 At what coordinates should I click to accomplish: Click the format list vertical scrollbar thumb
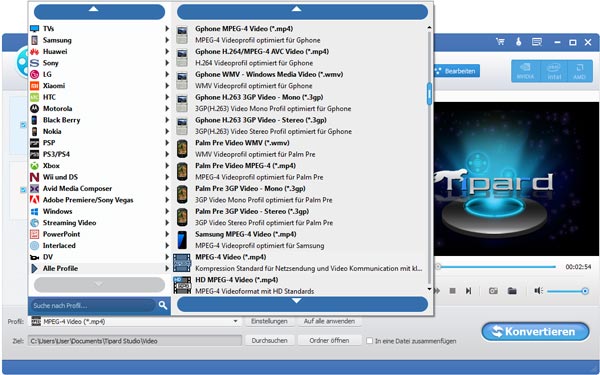click(429, 94)
